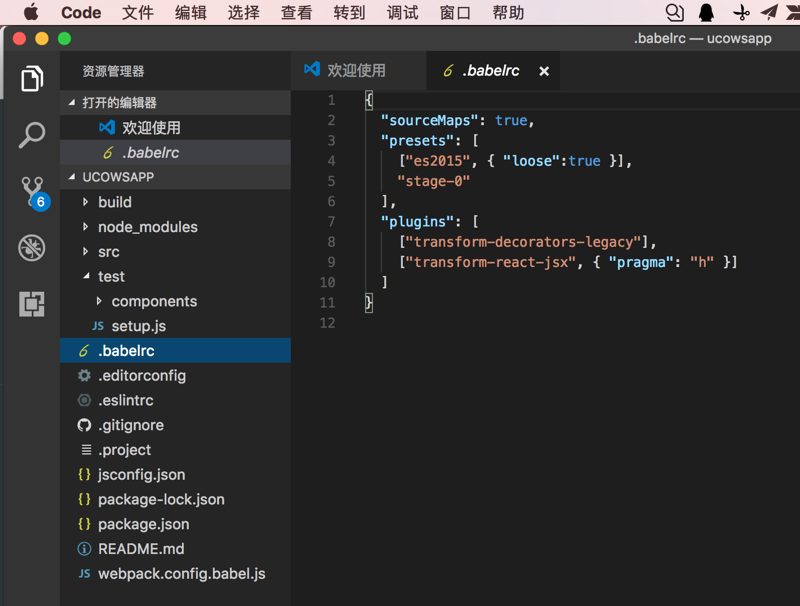Open Source Control view with 6 changes

pyautogui.click(x=34, y=193)
